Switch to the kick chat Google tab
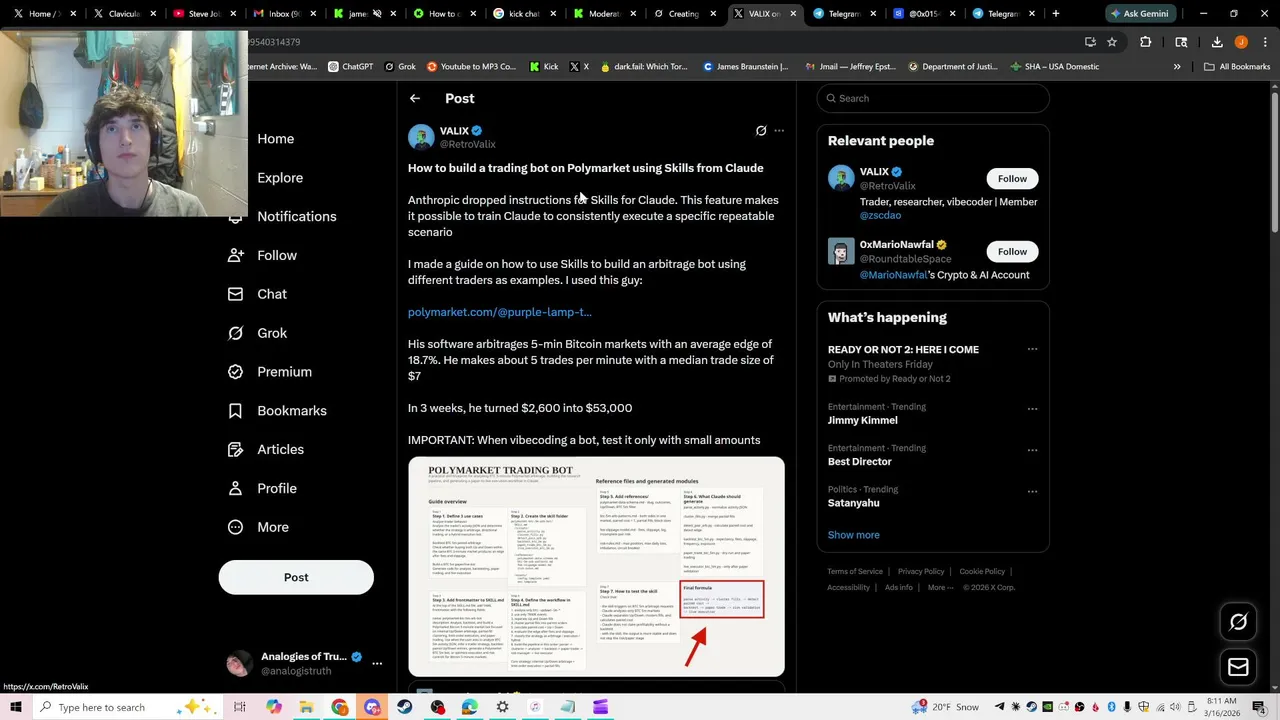 click(x=524, y=14)
